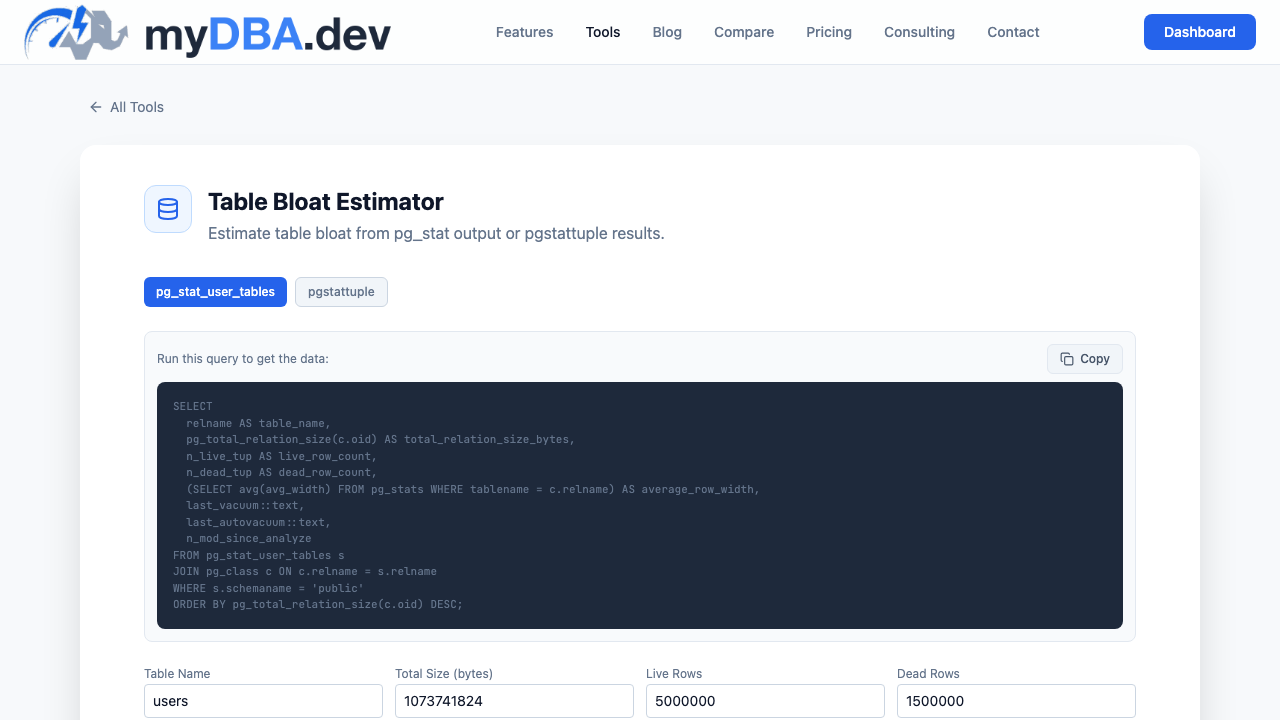Click the 'last_vacuum::text' code line
This screenshot has width=1280, height=720.
(245, 506)
